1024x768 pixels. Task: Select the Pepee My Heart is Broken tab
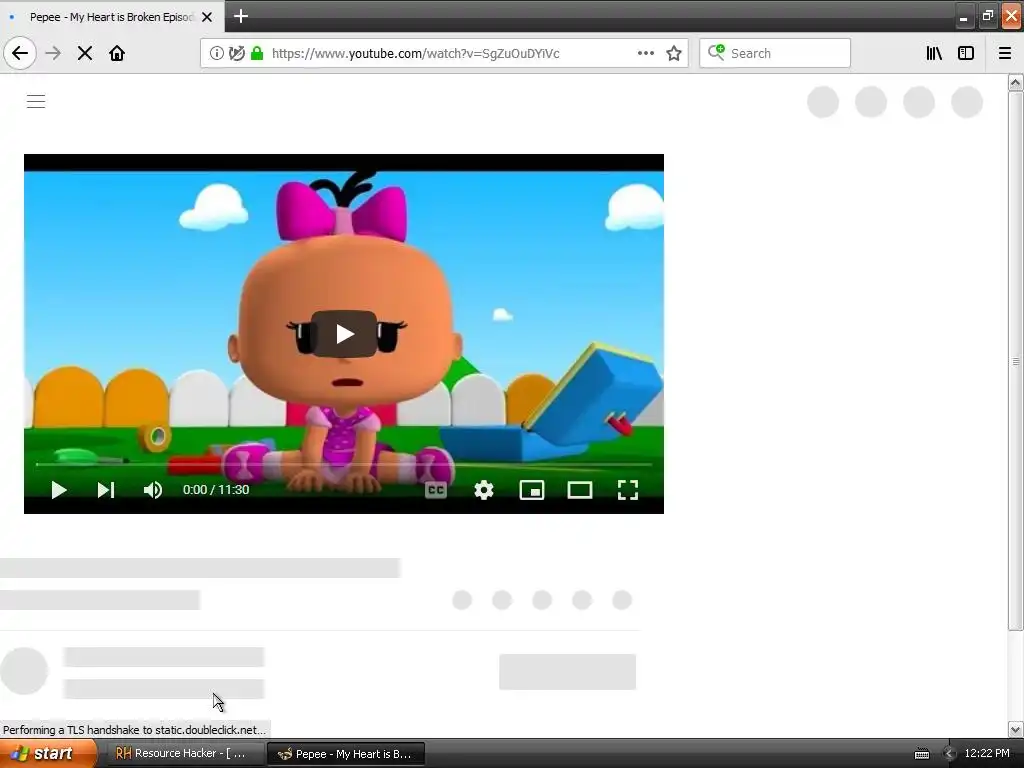point(112,16)
